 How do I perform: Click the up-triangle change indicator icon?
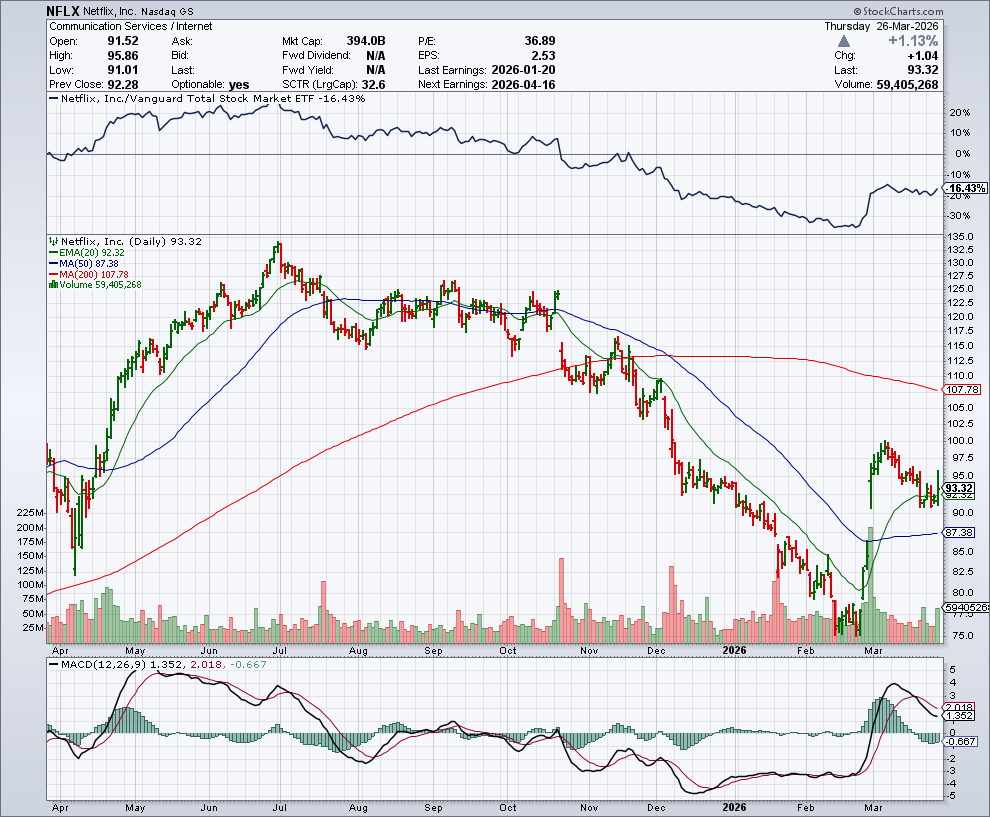coord(844,41)
